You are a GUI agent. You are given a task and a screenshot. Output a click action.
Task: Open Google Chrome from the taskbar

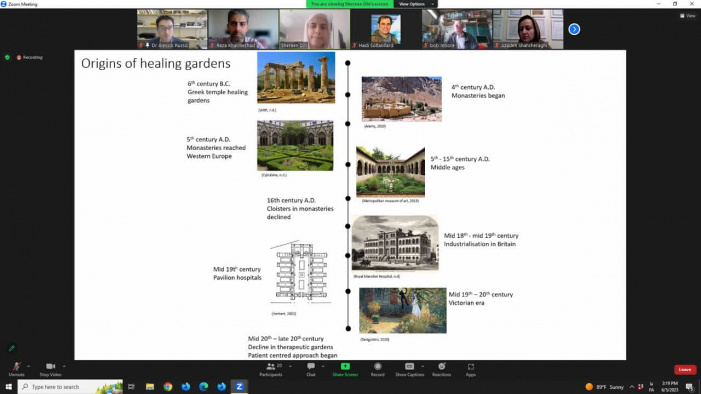click(x=168, y=386)
